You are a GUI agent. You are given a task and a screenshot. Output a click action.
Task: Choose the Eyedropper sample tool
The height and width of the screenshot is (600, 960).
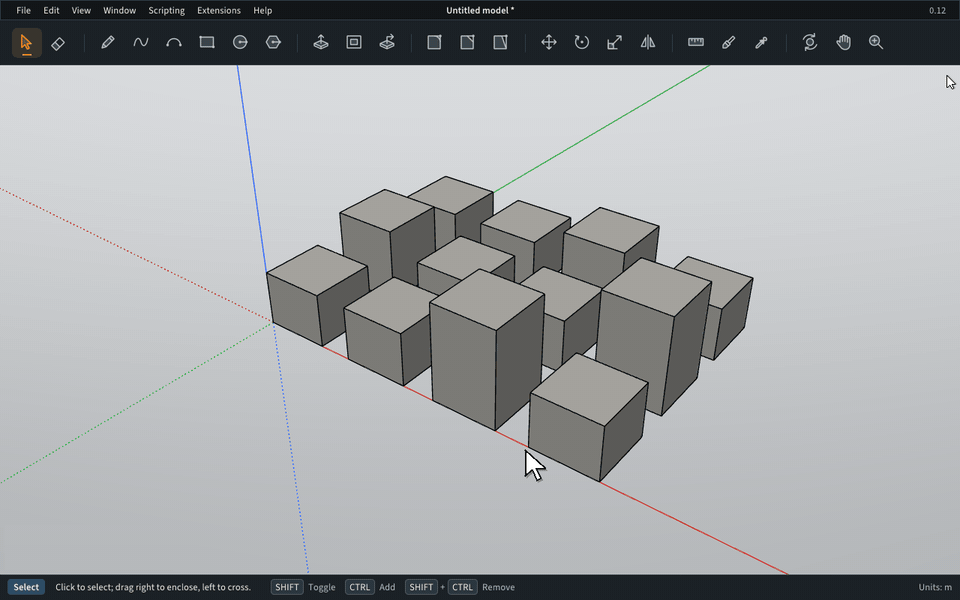point(762,43)
